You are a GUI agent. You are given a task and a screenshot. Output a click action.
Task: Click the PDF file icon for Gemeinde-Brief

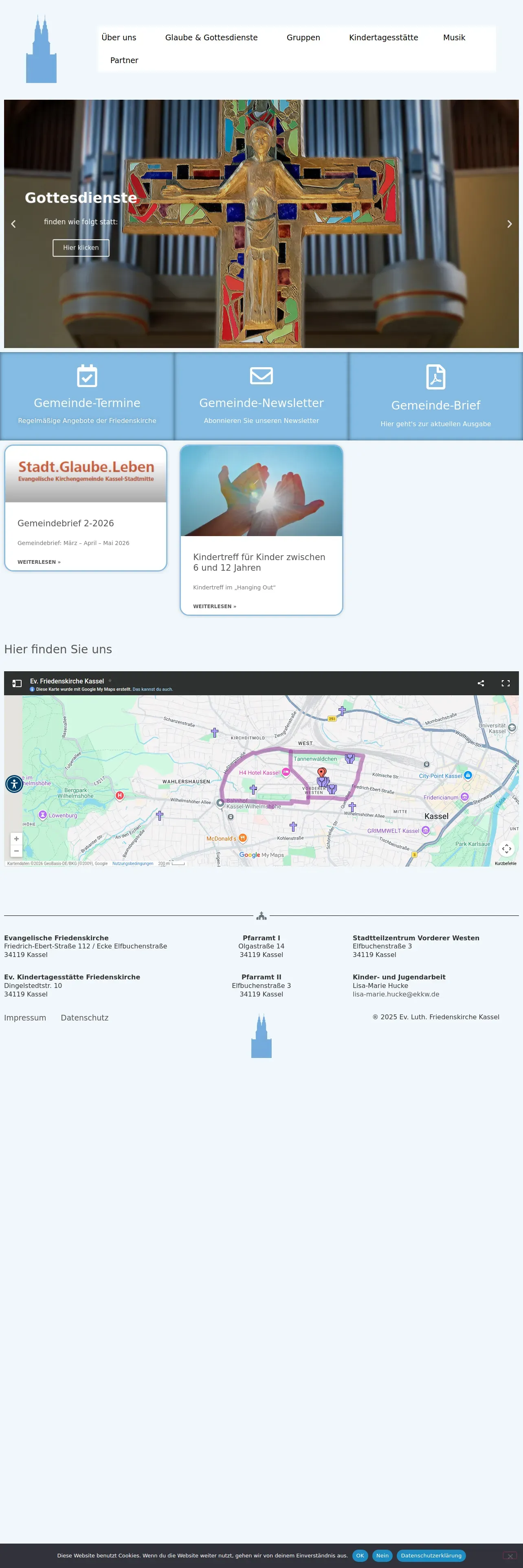(436, 377)
